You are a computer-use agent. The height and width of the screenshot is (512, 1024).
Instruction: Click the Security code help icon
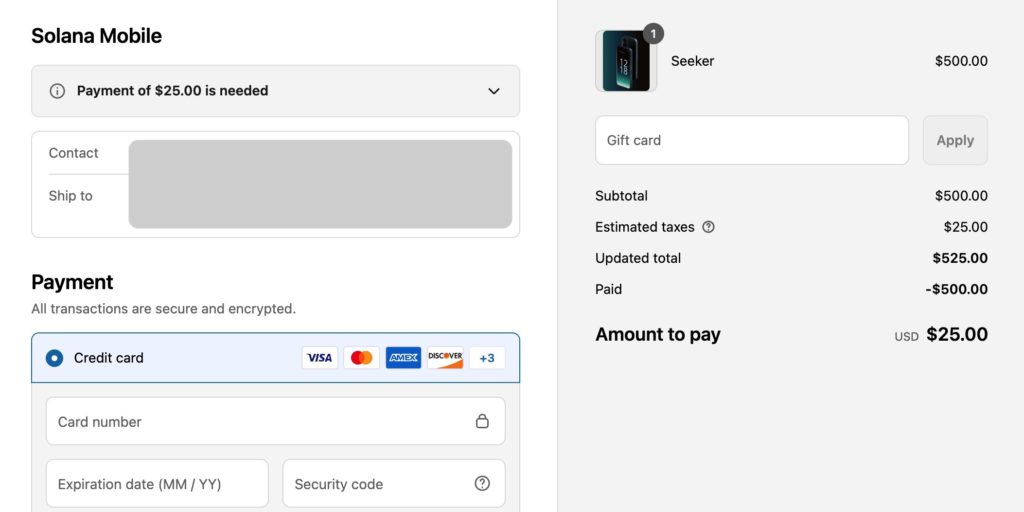coord(482,484)
